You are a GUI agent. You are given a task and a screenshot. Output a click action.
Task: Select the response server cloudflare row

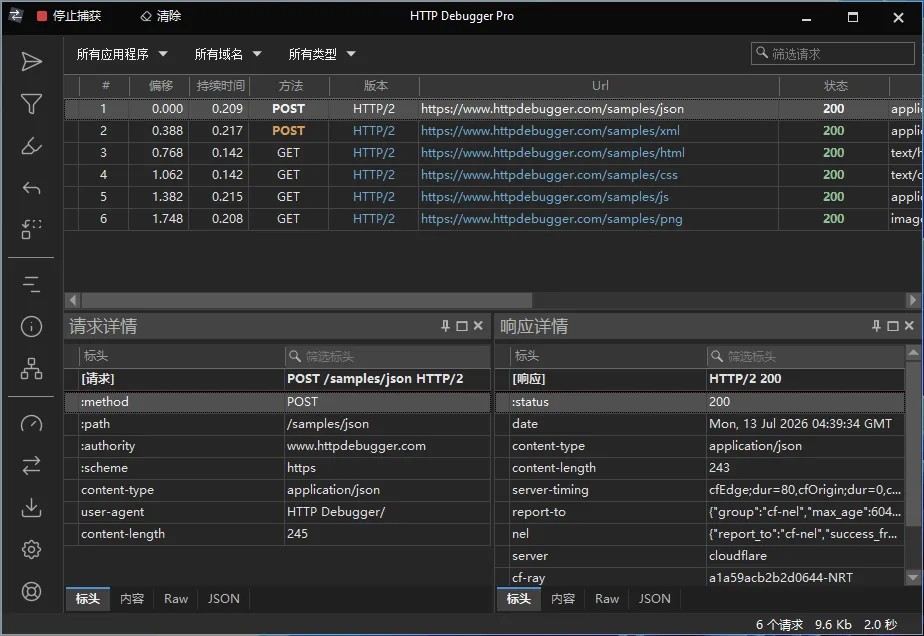[700, 556]
